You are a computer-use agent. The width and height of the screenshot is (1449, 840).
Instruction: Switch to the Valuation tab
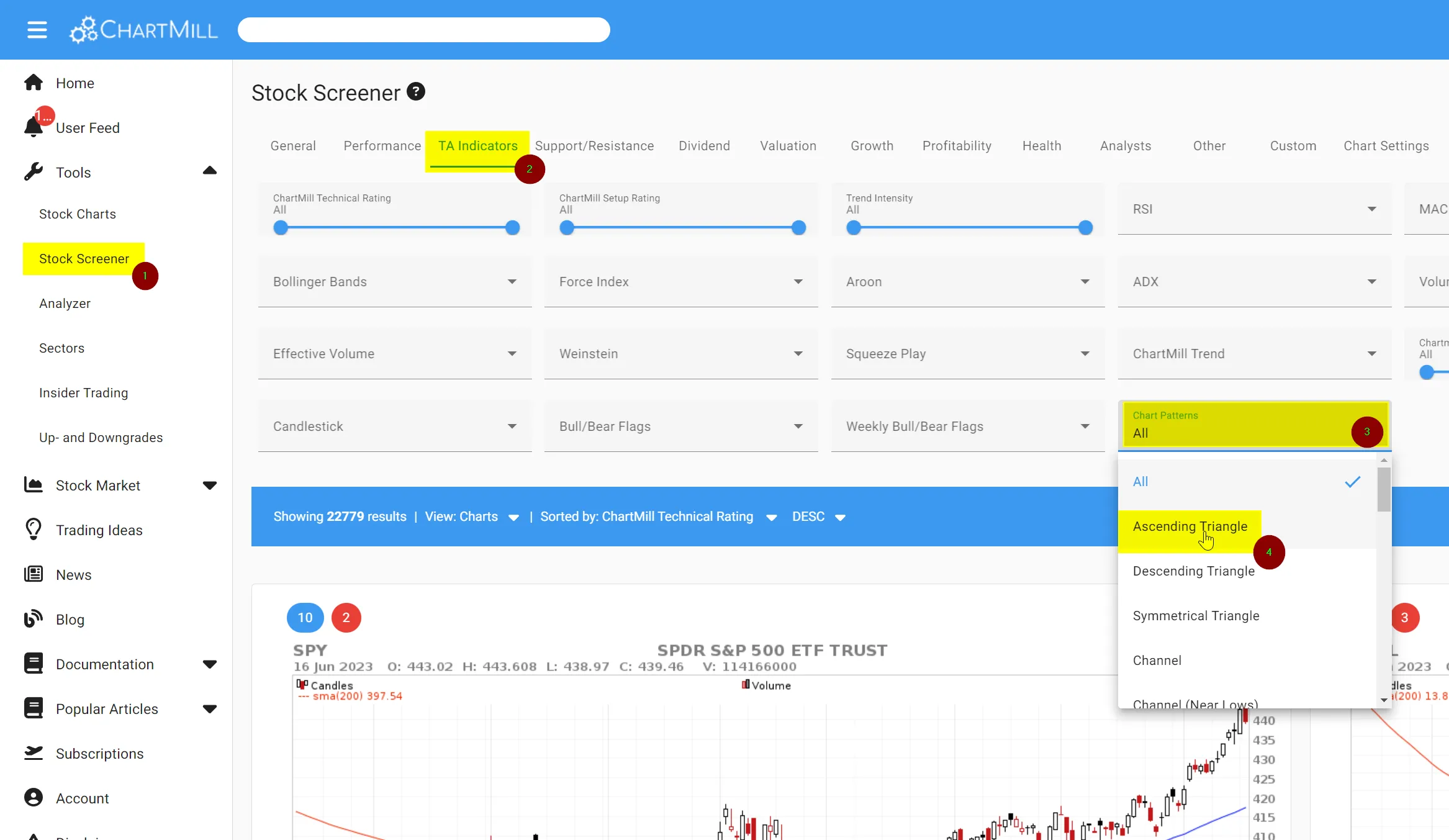(x=788, y=146)
